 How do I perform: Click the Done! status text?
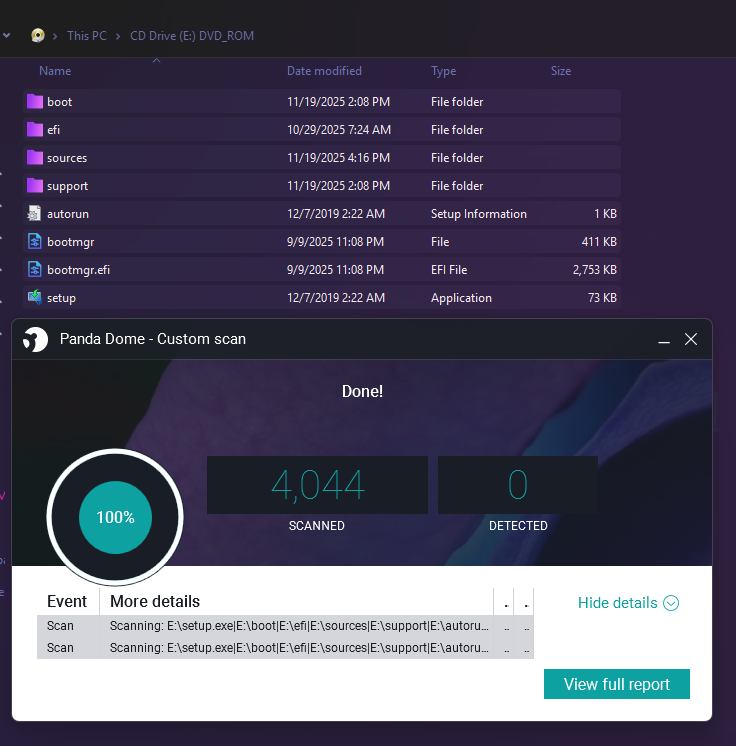click(x=362, y=391)
